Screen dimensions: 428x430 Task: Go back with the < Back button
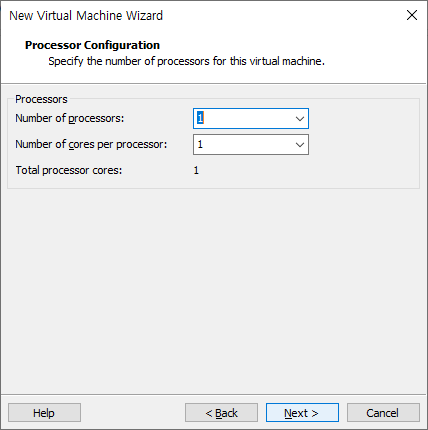pos(221,413)
